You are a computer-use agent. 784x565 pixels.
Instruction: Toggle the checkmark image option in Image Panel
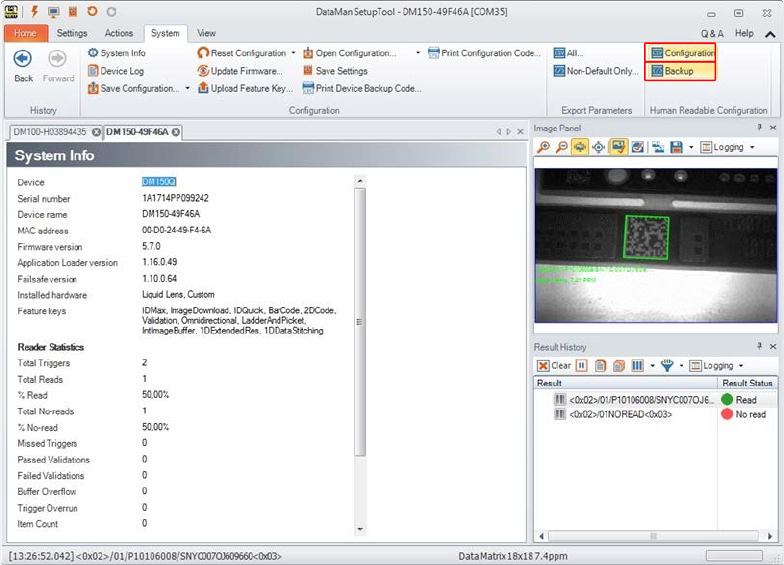pos(638,147)
